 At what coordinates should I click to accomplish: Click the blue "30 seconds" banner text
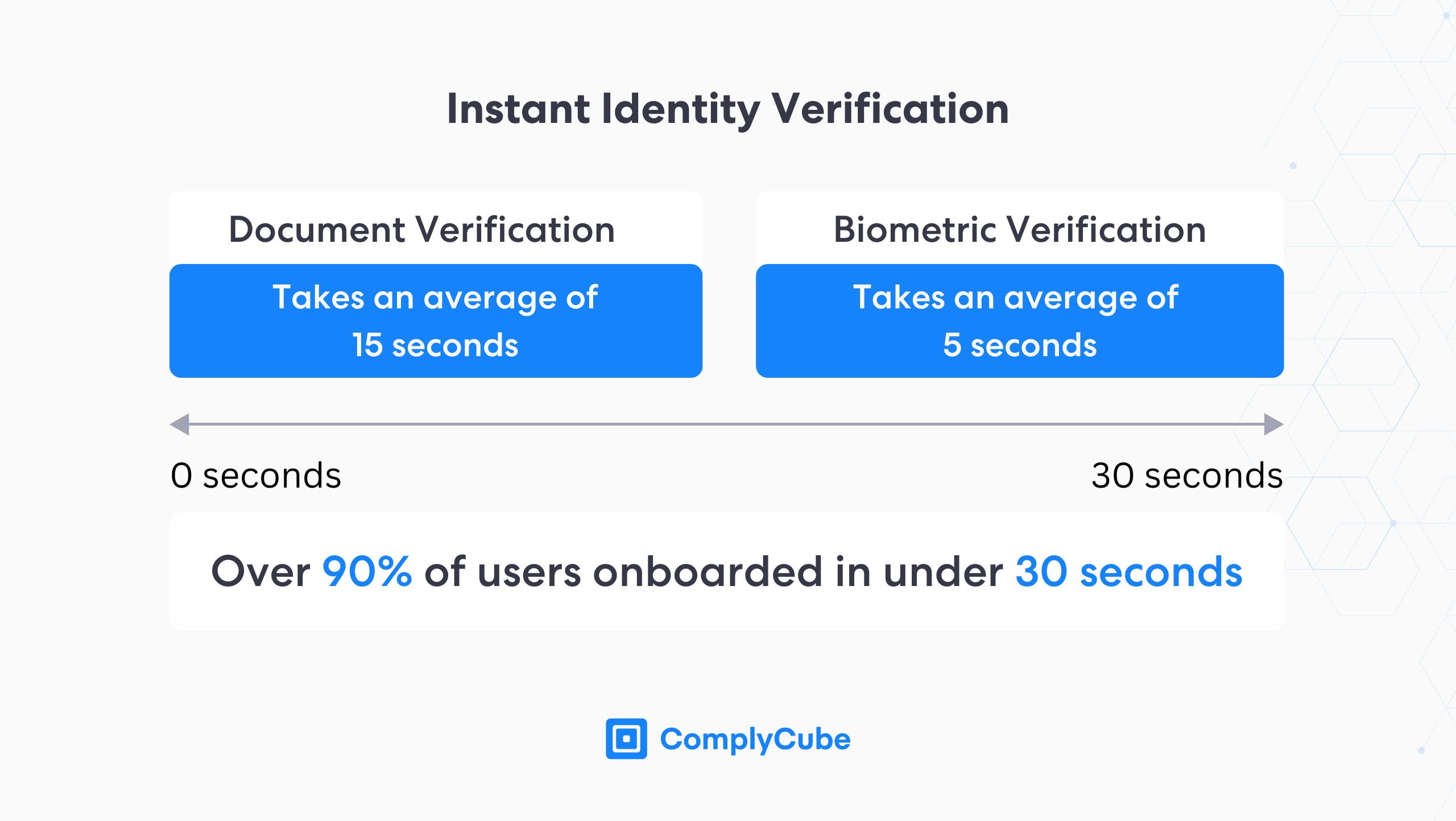click(1128, 572)
